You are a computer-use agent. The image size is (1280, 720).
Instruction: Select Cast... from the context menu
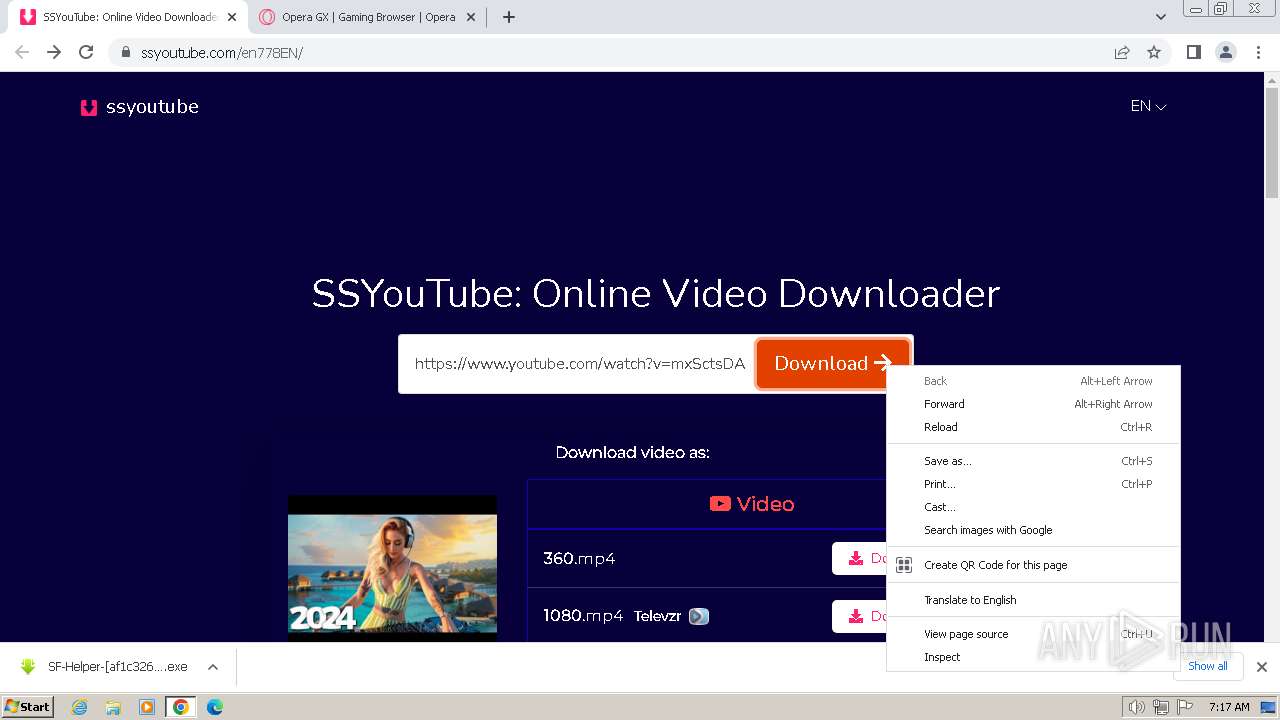[1034, 507]
